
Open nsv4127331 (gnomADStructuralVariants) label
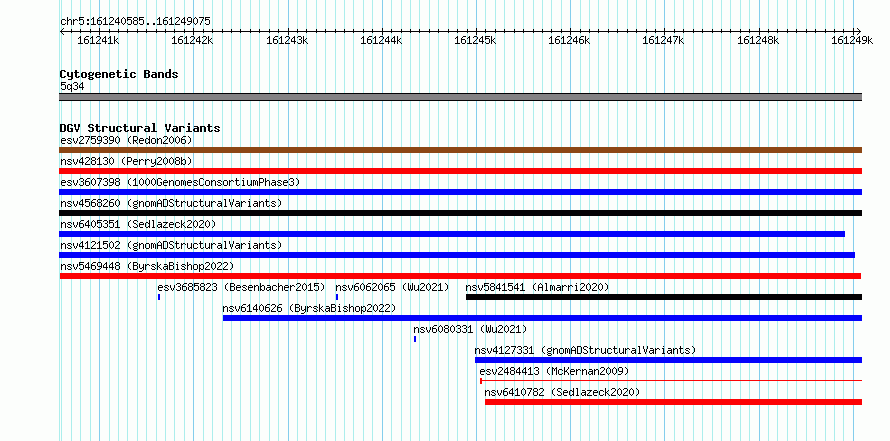[x=585, y=350]
